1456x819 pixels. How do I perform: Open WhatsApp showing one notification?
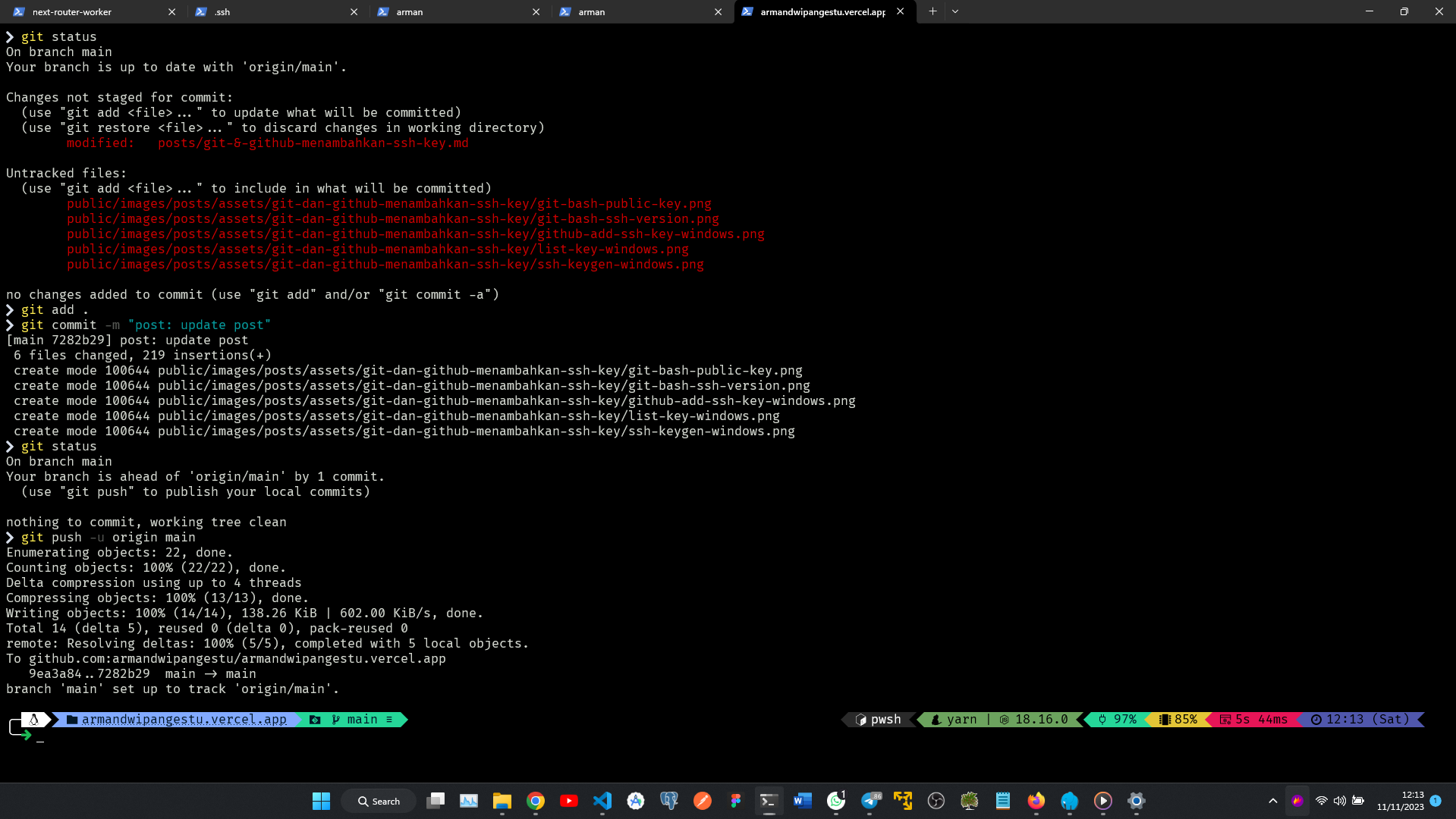(835, 801)
